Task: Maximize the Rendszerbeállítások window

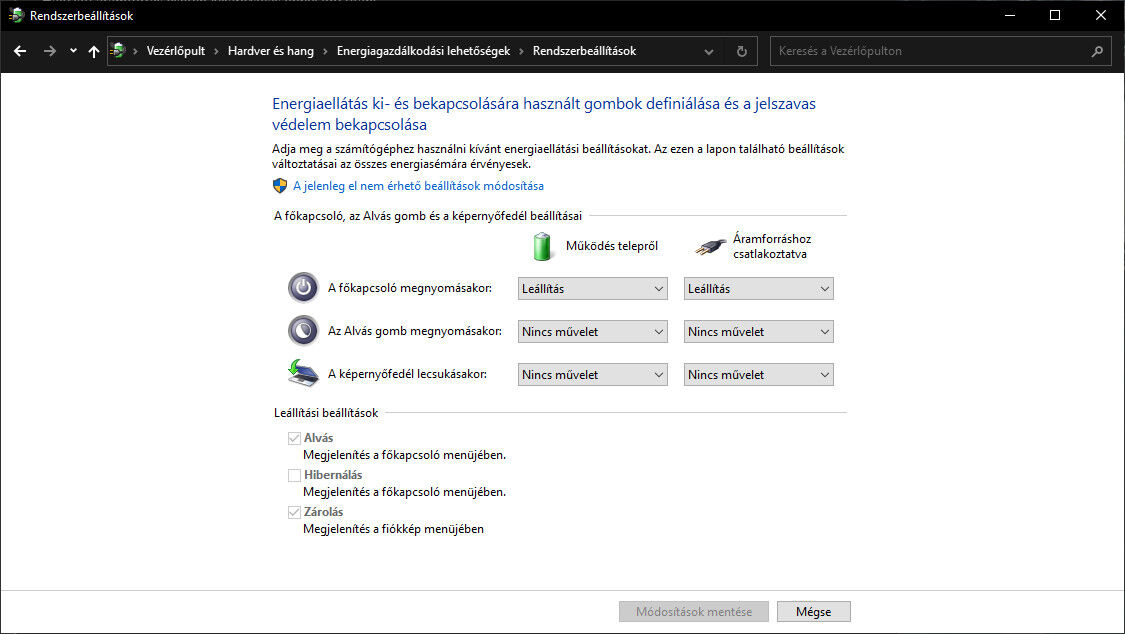Action: [1055, 15]
